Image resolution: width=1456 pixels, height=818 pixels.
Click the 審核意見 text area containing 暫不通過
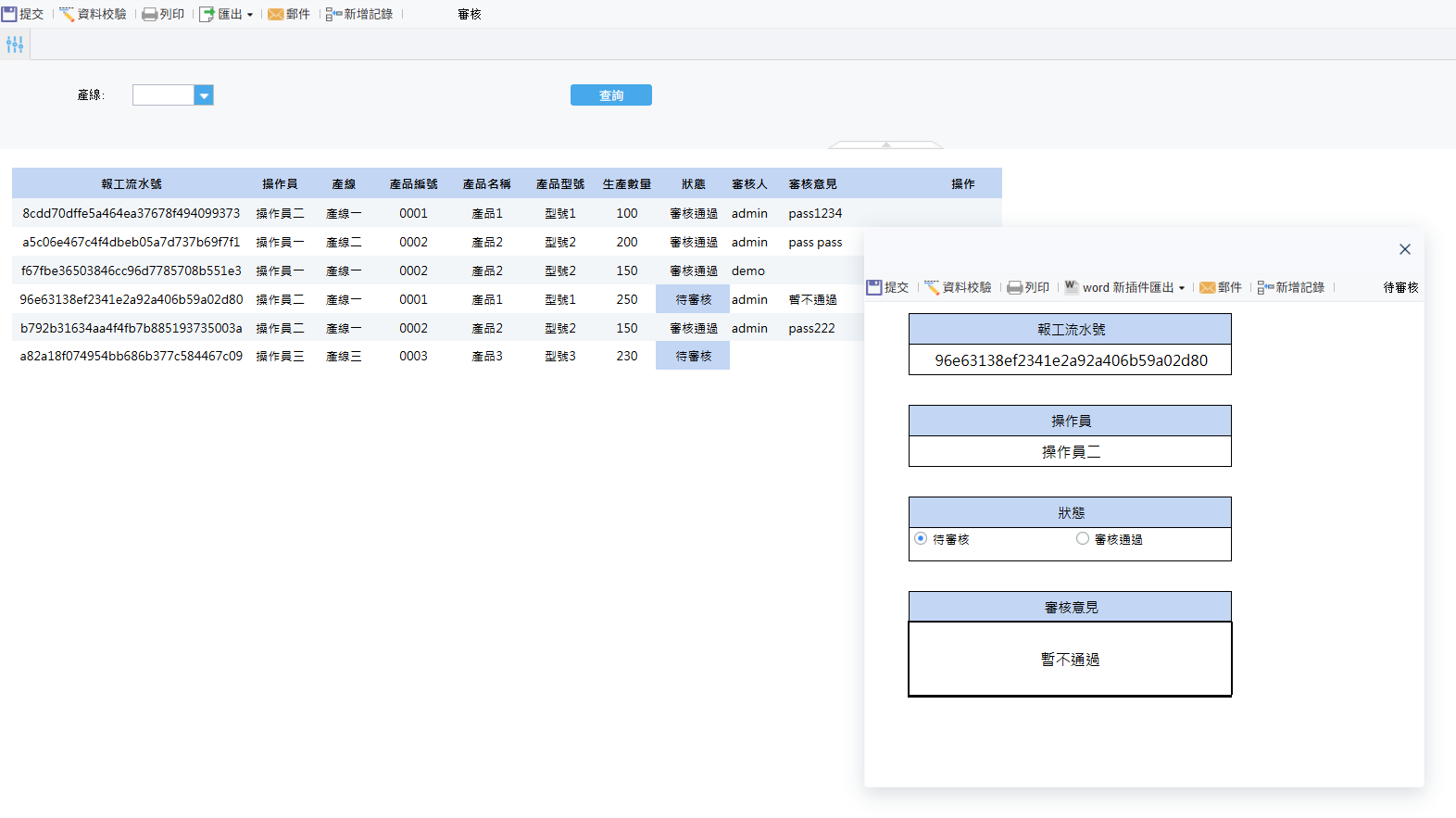coord(1070,660)
